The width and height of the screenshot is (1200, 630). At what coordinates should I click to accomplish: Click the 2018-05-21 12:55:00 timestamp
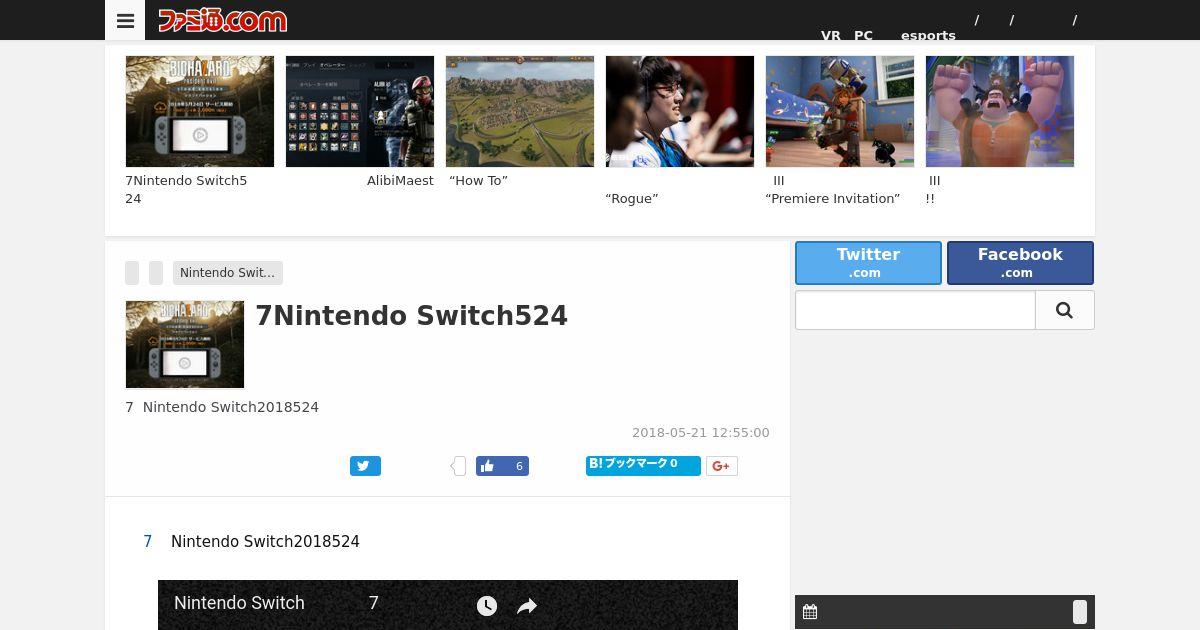click(x=701, y=433)
